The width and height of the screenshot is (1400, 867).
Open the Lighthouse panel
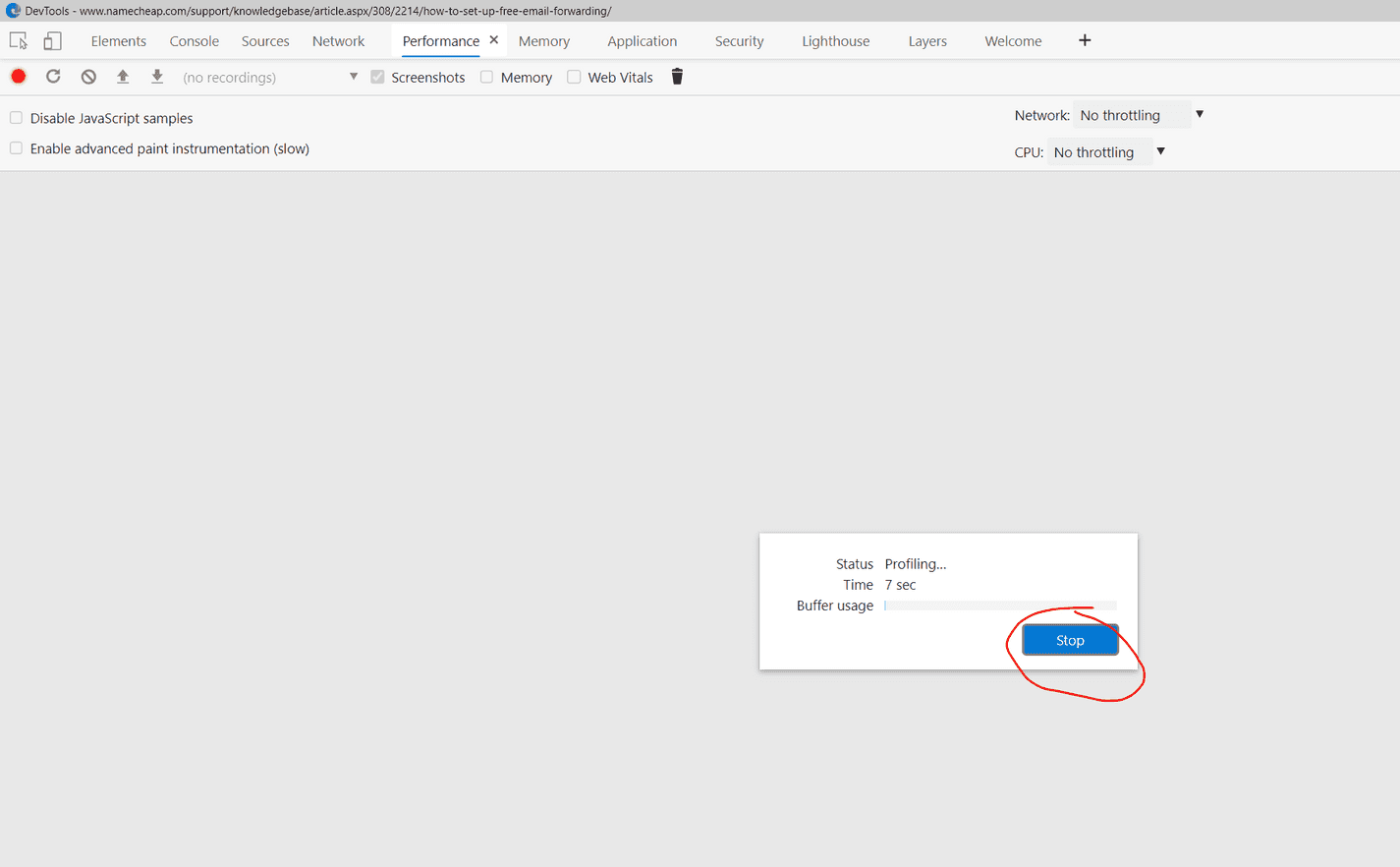point(835,40)
